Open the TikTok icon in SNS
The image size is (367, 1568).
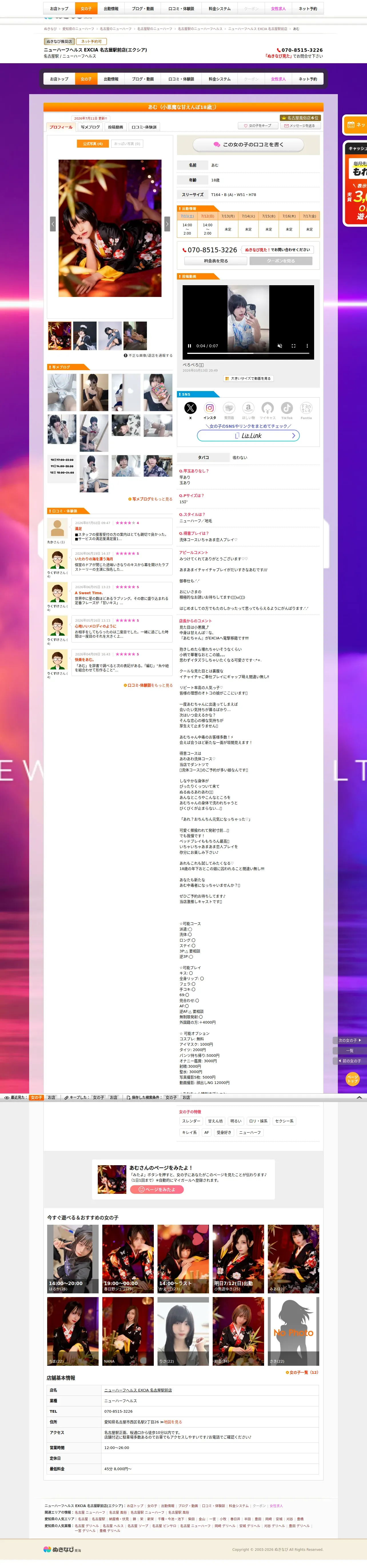click(x=287, y=408)
